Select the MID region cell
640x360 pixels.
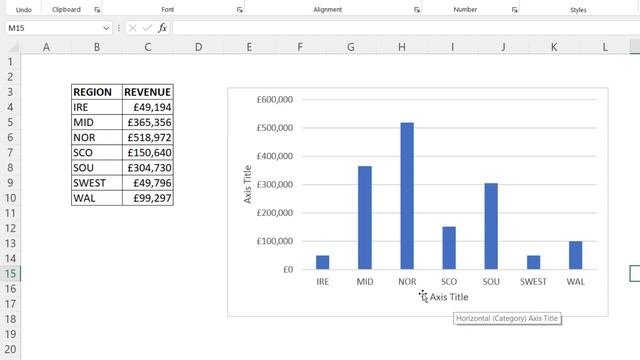[97, 122]
